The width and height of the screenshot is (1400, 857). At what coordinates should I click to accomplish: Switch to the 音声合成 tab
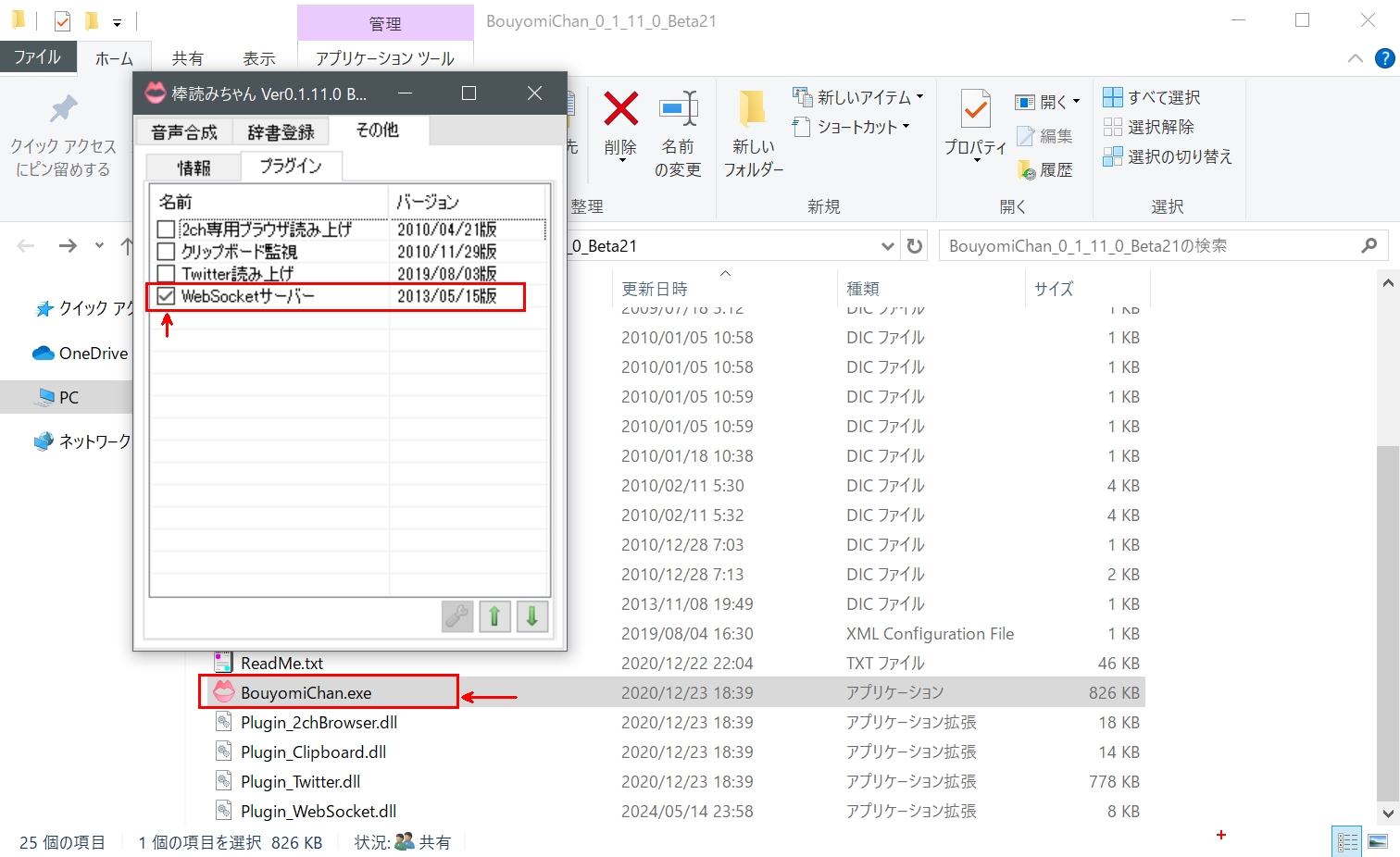click(184, 132)
